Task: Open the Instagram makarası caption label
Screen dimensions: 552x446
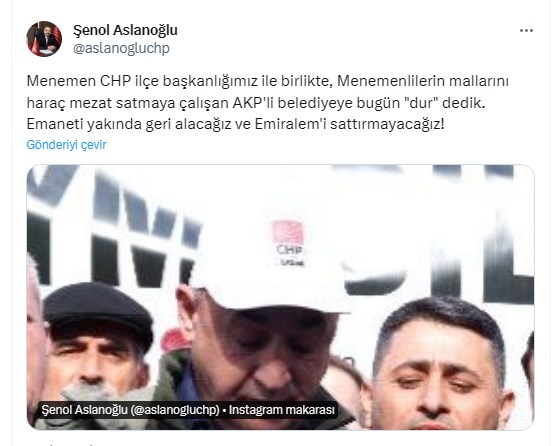Action: 282,410
